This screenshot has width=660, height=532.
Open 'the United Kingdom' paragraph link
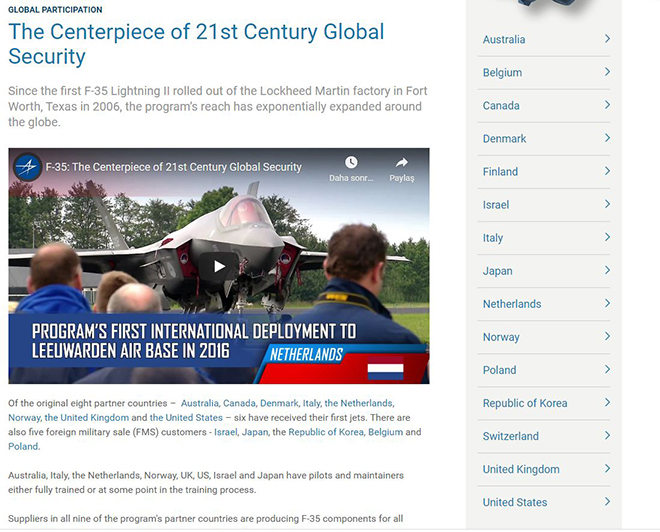point(87,418)
